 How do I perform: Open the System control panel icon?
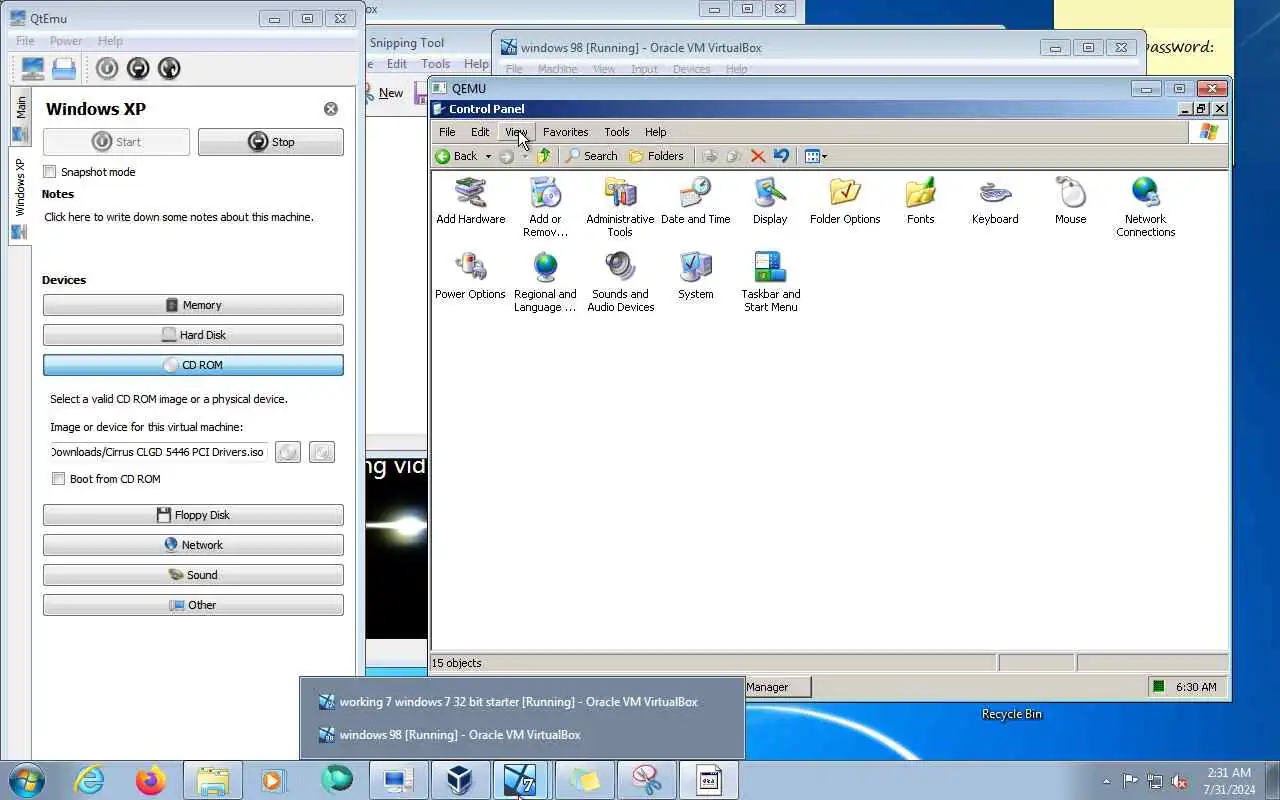pyautogui.click(x=695, y=276)
